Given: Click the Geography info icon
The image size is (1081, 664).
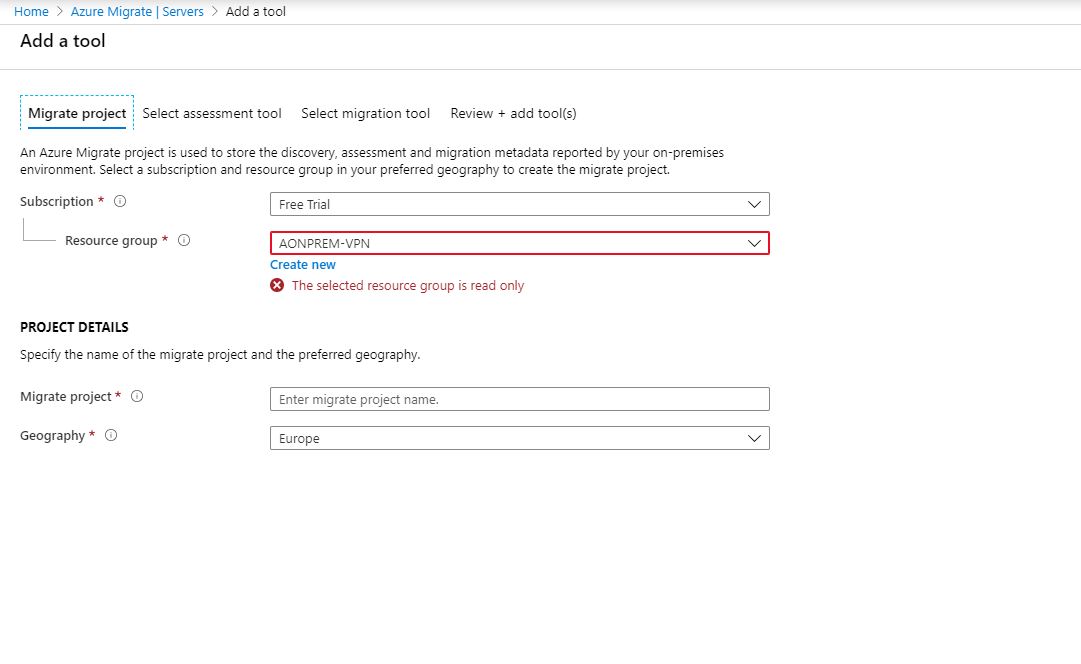Looking at the screenshot, I should [x=111, y=436].
